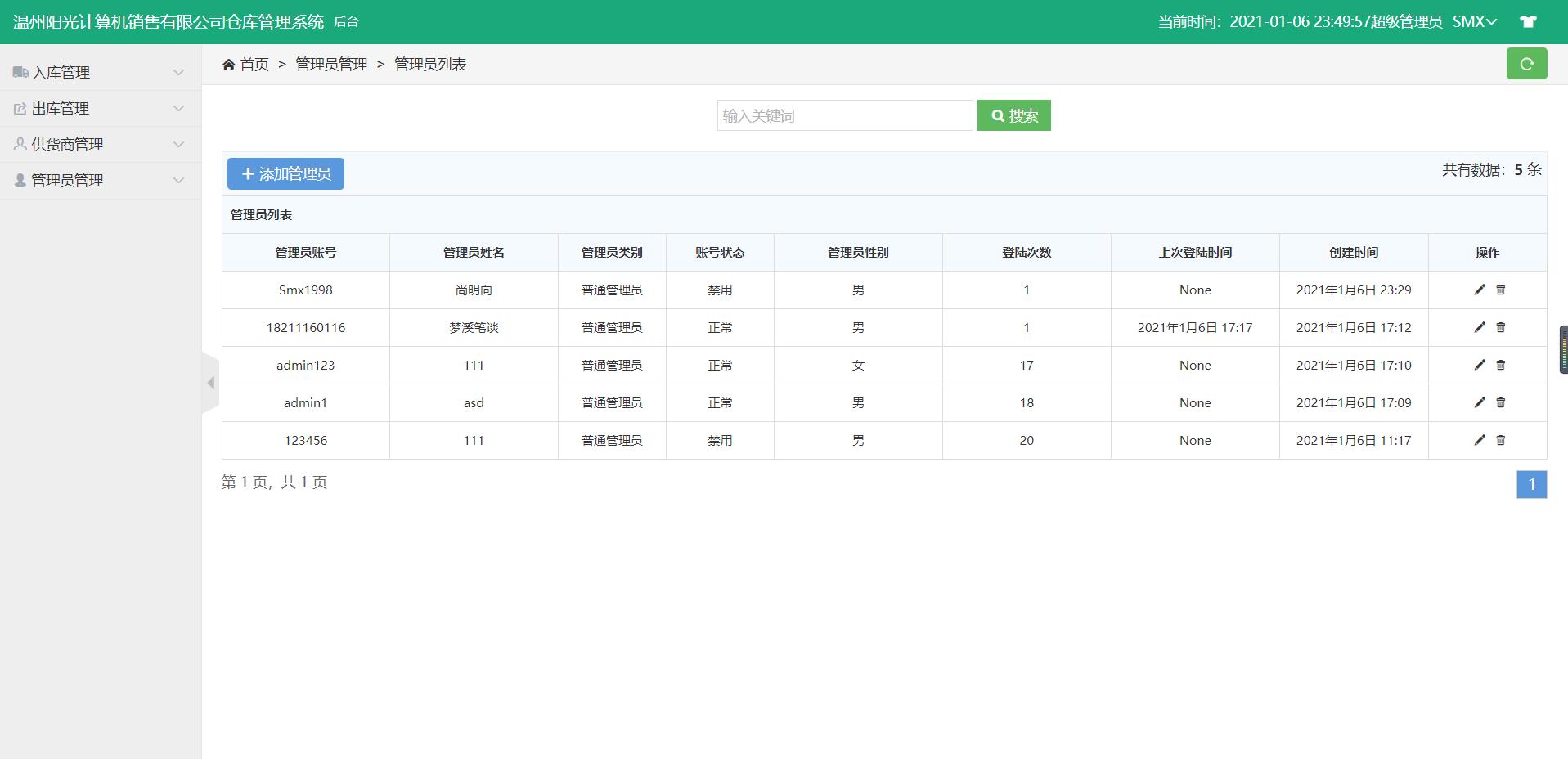The image size is (1568, 759).
Task: Click the admin123 account cell
Action: pyautogui.click(x=306, y=365)
